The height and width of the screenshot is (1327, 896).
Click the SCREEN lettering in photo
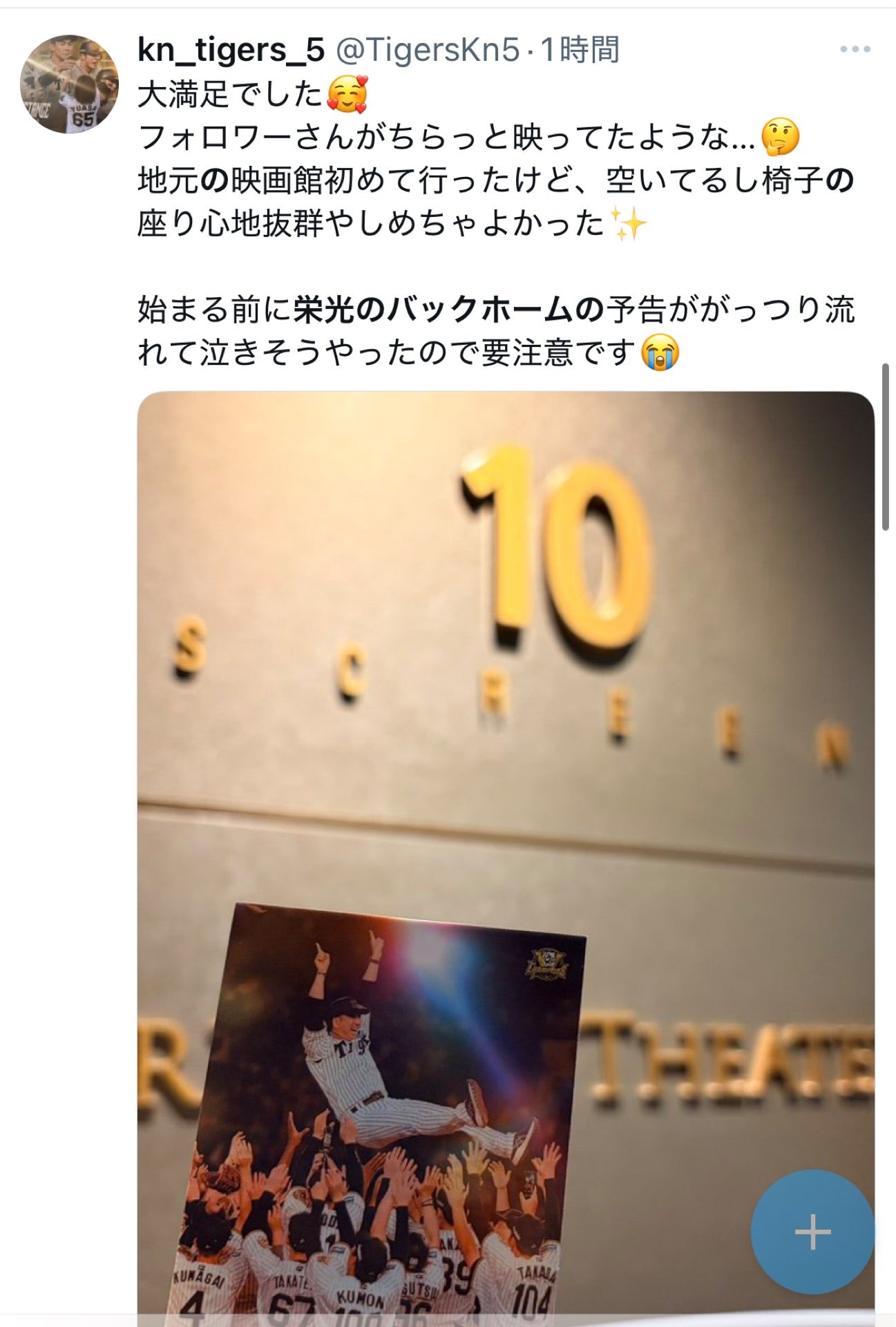(510, 691)
